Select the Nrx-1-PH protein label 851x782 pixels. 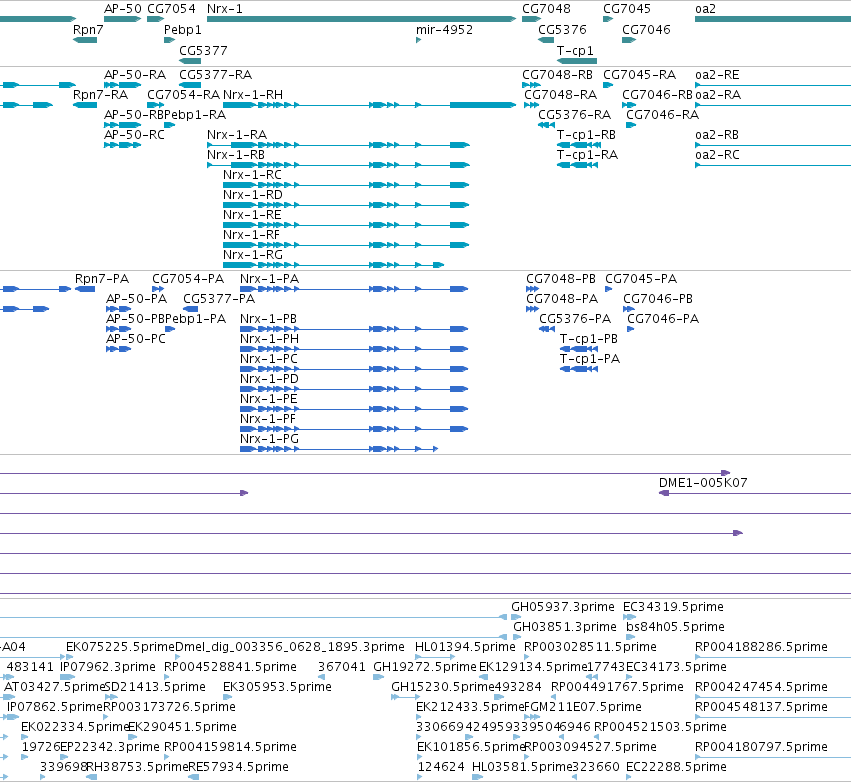[x=269, y=339]
